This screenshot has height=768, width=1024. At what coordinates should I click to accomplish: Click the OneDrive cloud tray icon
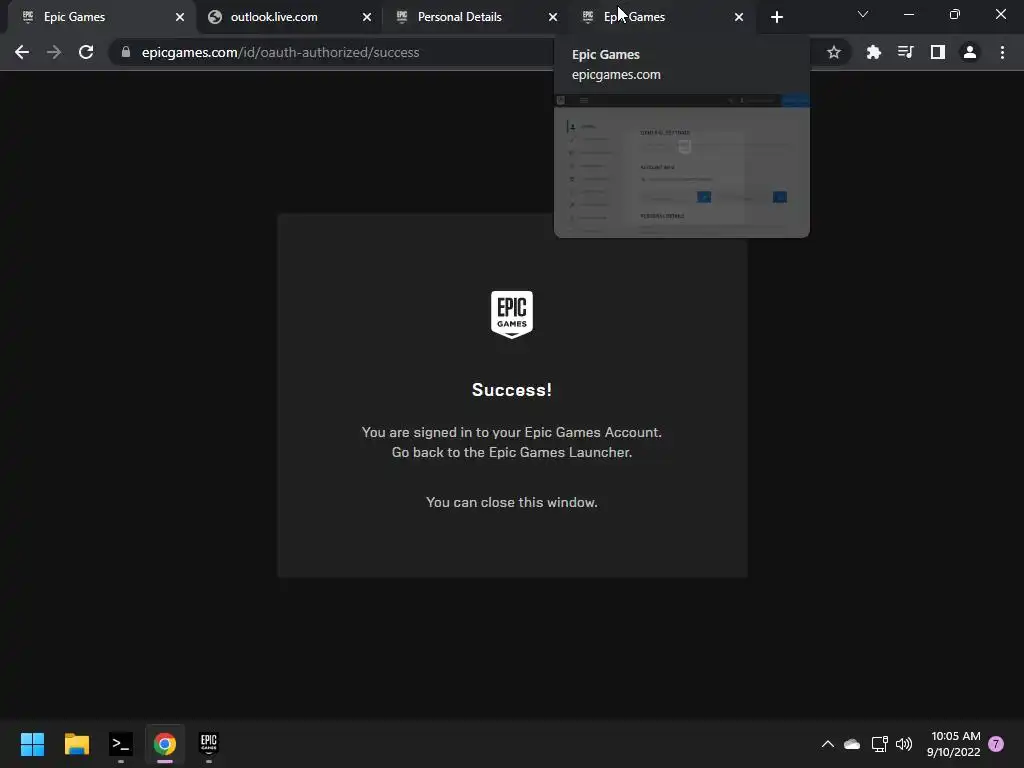coord(852,744)
